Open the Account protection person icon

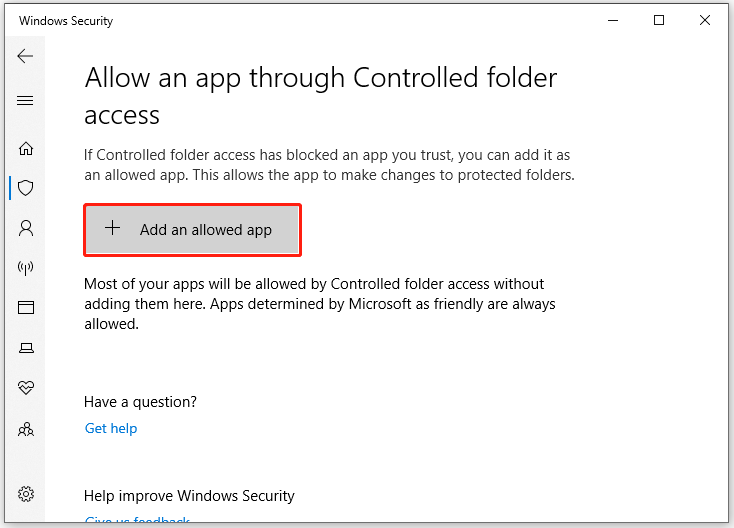coord(26,228)
